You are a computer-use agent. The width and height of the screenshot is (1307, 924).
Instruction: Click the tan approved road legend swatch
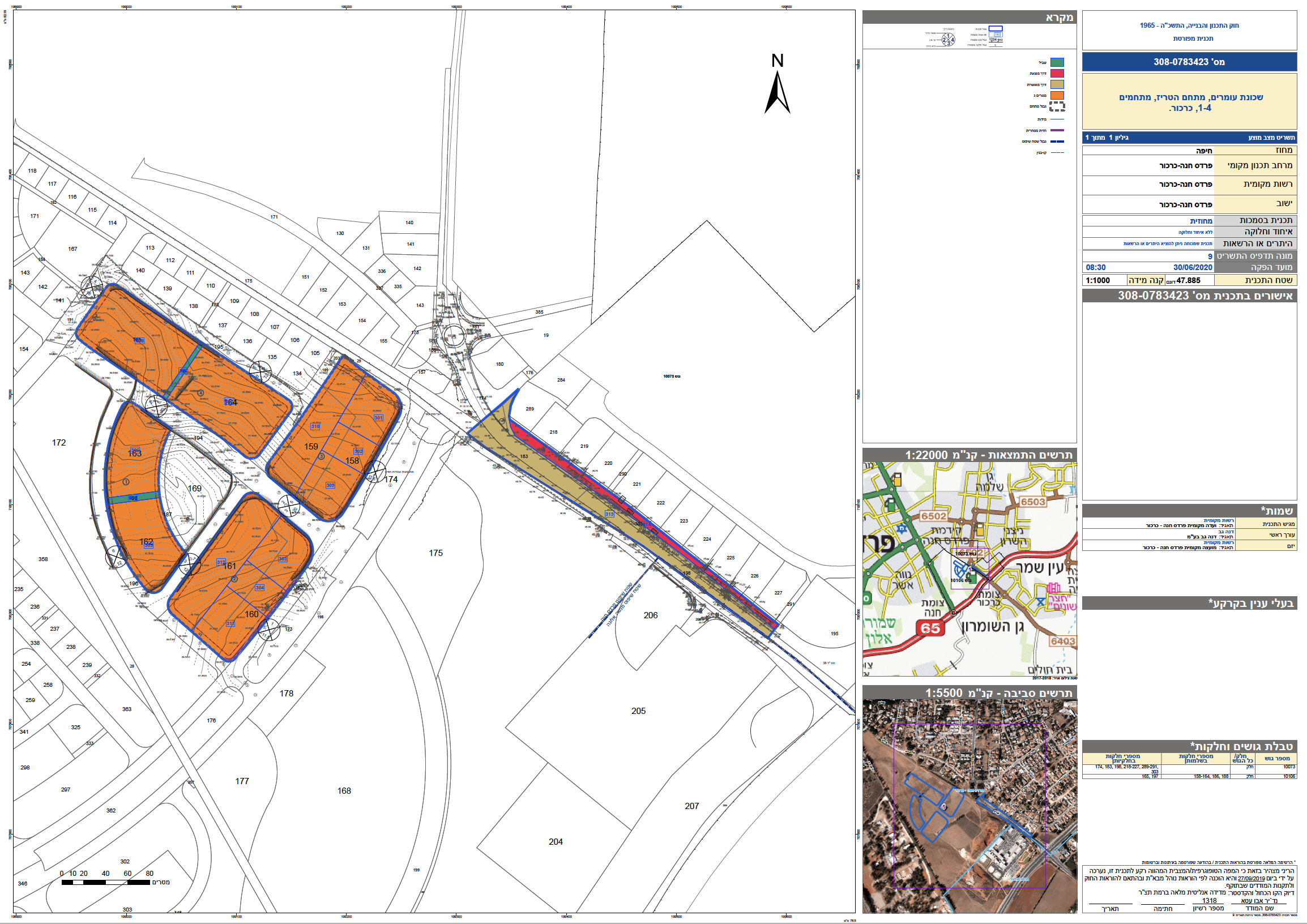(1057, 85)
